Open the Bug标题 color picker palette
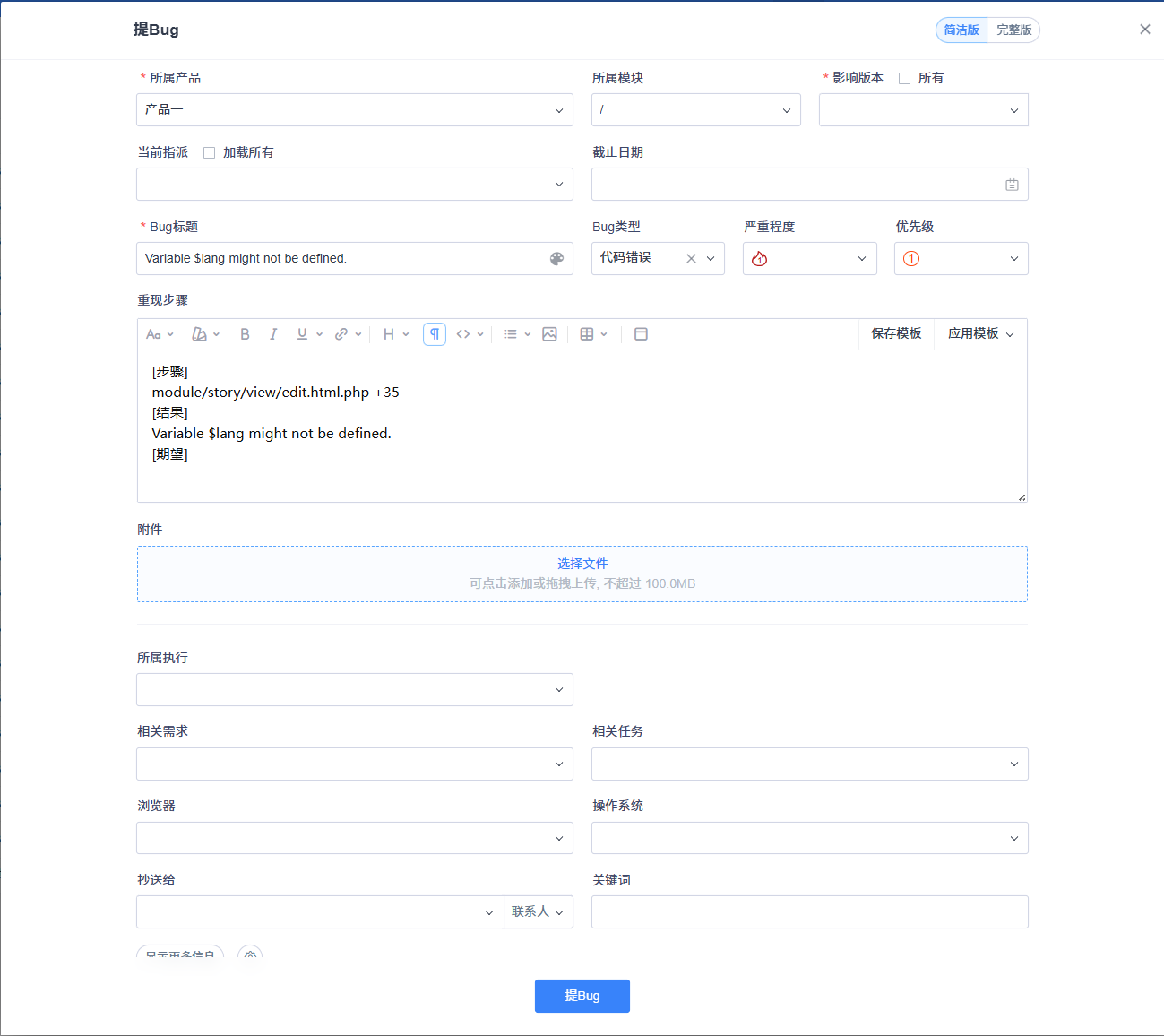Screen dimensions: 1164x1036 pos(556,259)
